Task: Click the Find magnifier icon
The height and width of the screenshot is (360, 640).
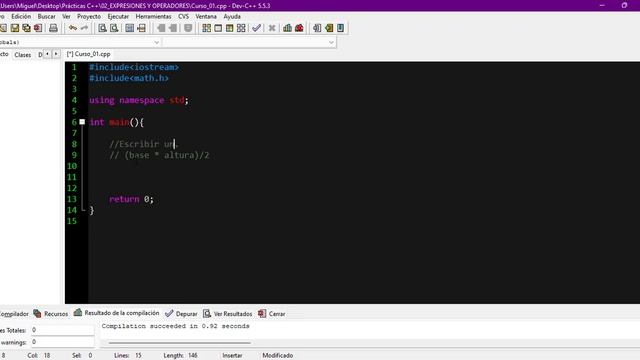Action: click(102, 28)
